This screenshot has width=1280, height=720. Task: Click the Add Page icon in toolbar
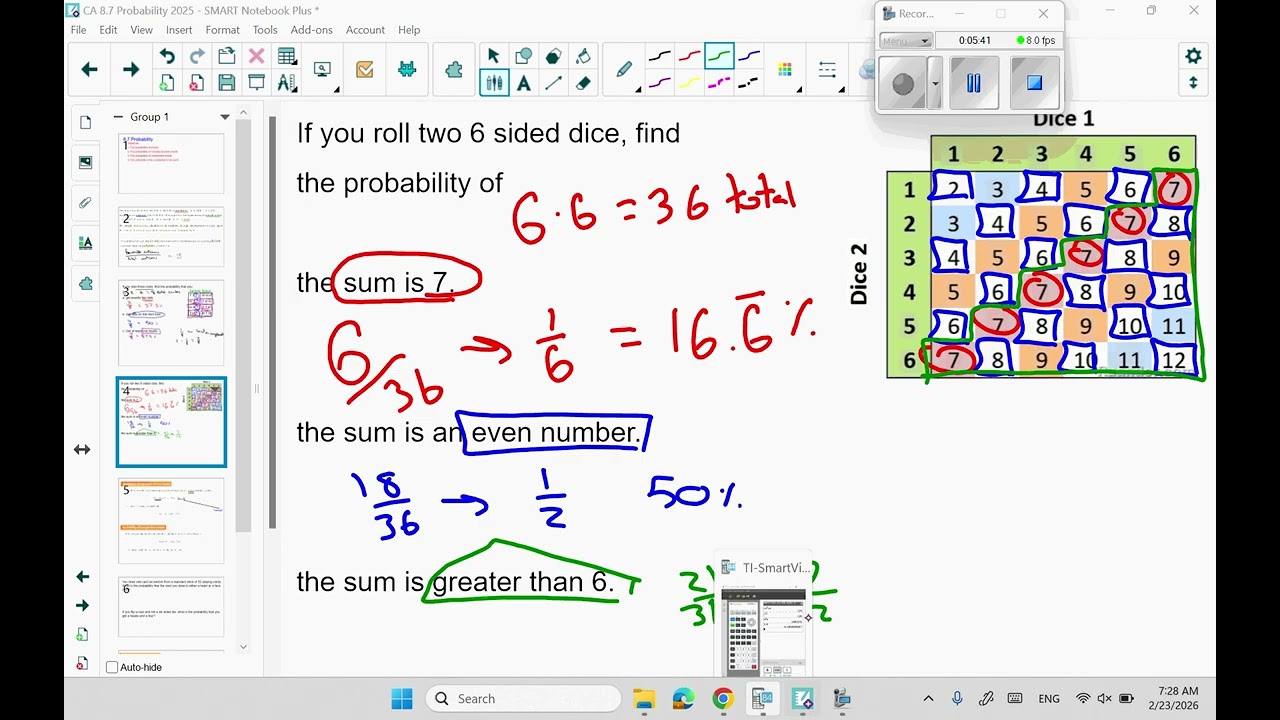(x=167, y=83)
